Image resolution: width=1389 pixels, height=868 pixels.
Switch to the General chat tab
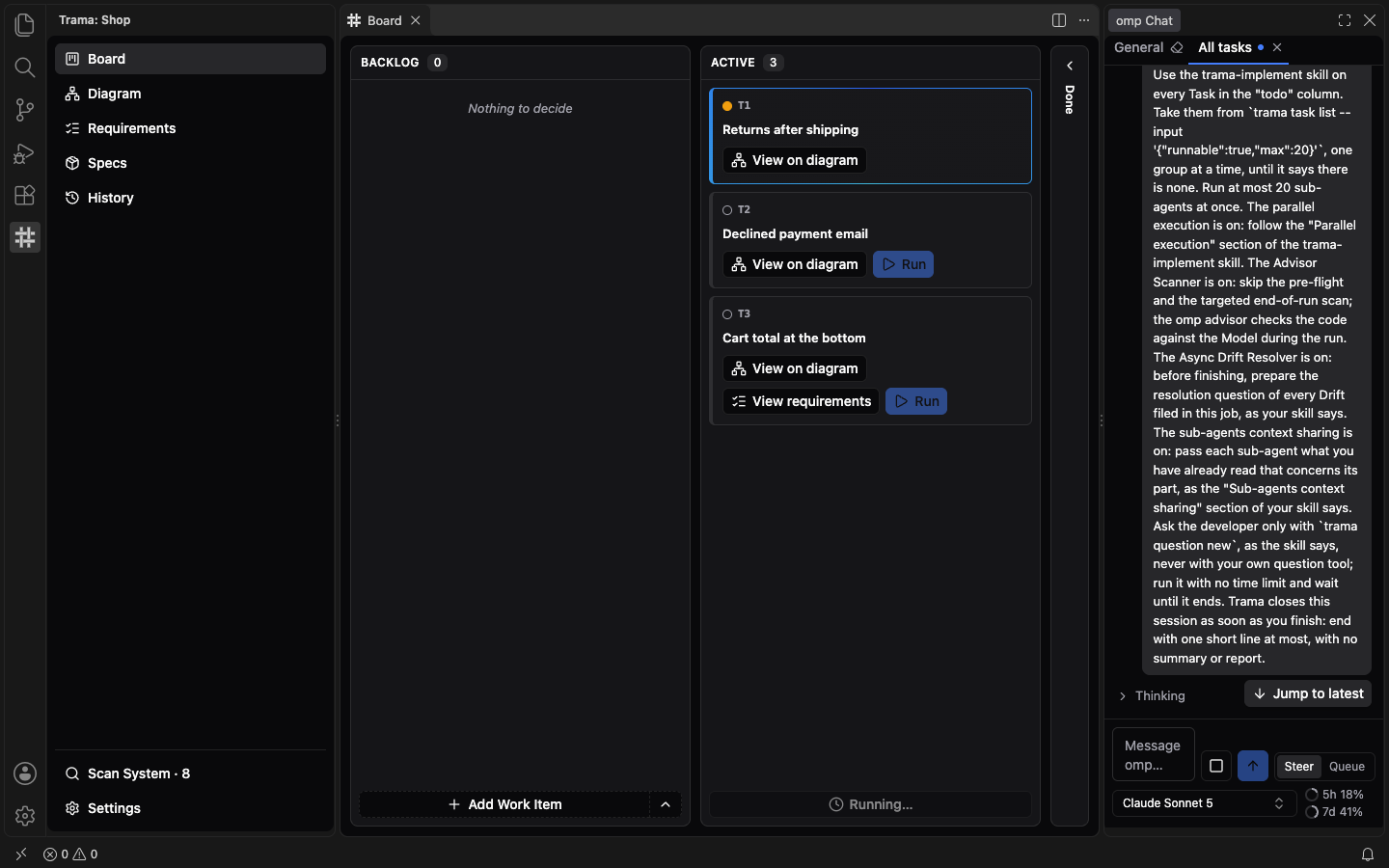1138,47
